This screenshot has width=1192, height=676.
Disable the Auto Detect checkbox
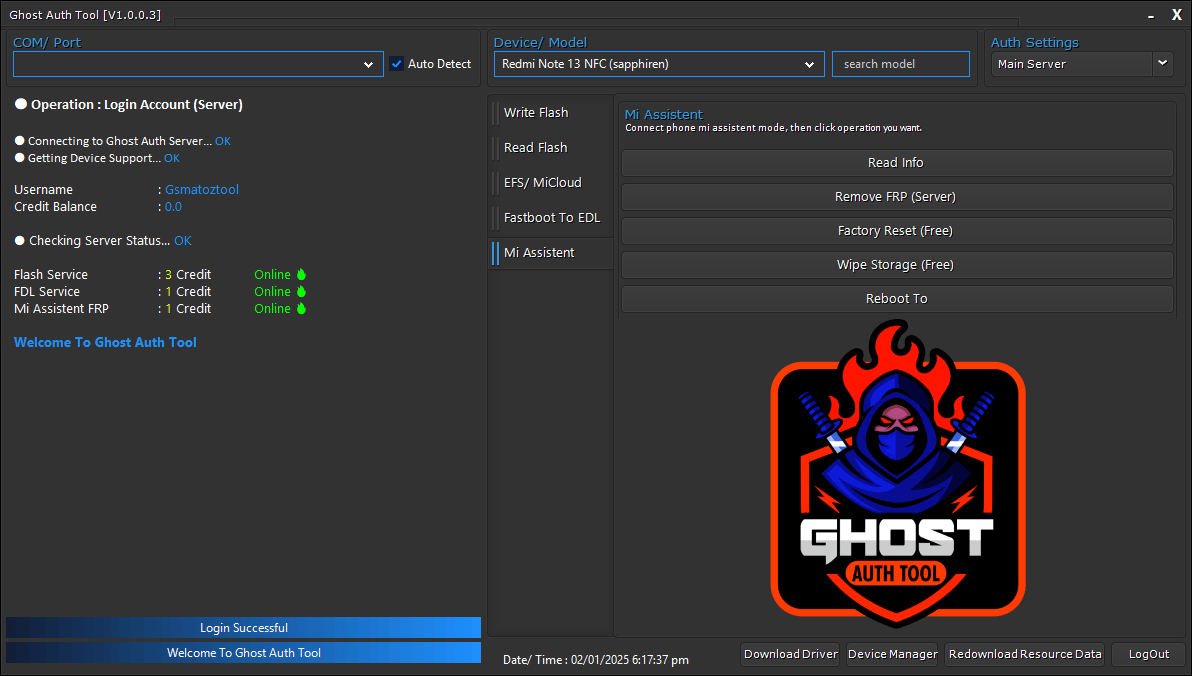pyautogui.click(x=398, y=63)
